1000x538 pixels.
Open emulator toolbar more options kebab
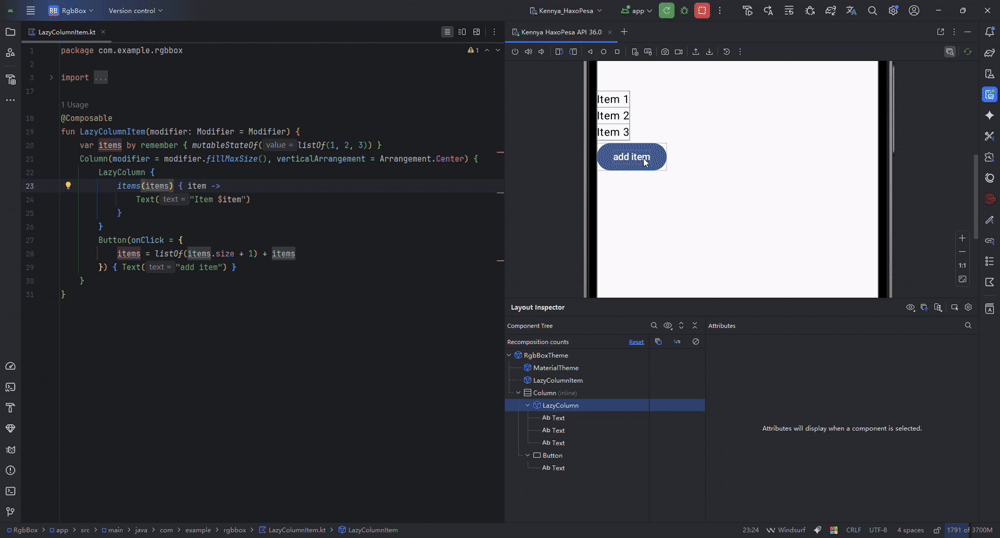click(740, 52)
